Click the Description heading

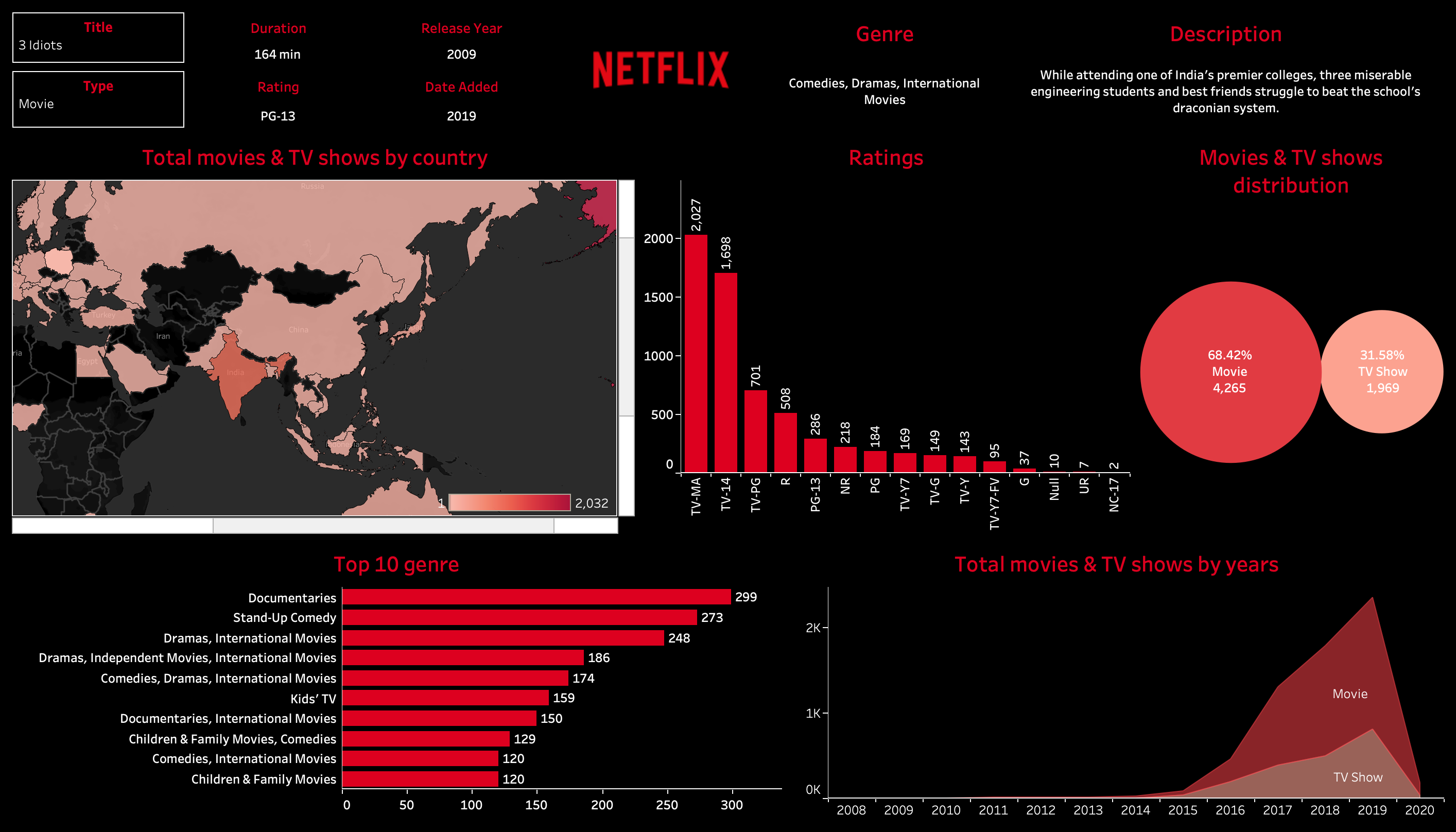(x=1226, y=34)
